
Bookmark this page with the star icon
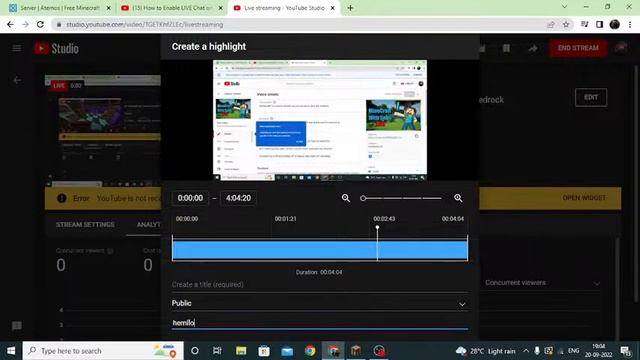point(566,24)
